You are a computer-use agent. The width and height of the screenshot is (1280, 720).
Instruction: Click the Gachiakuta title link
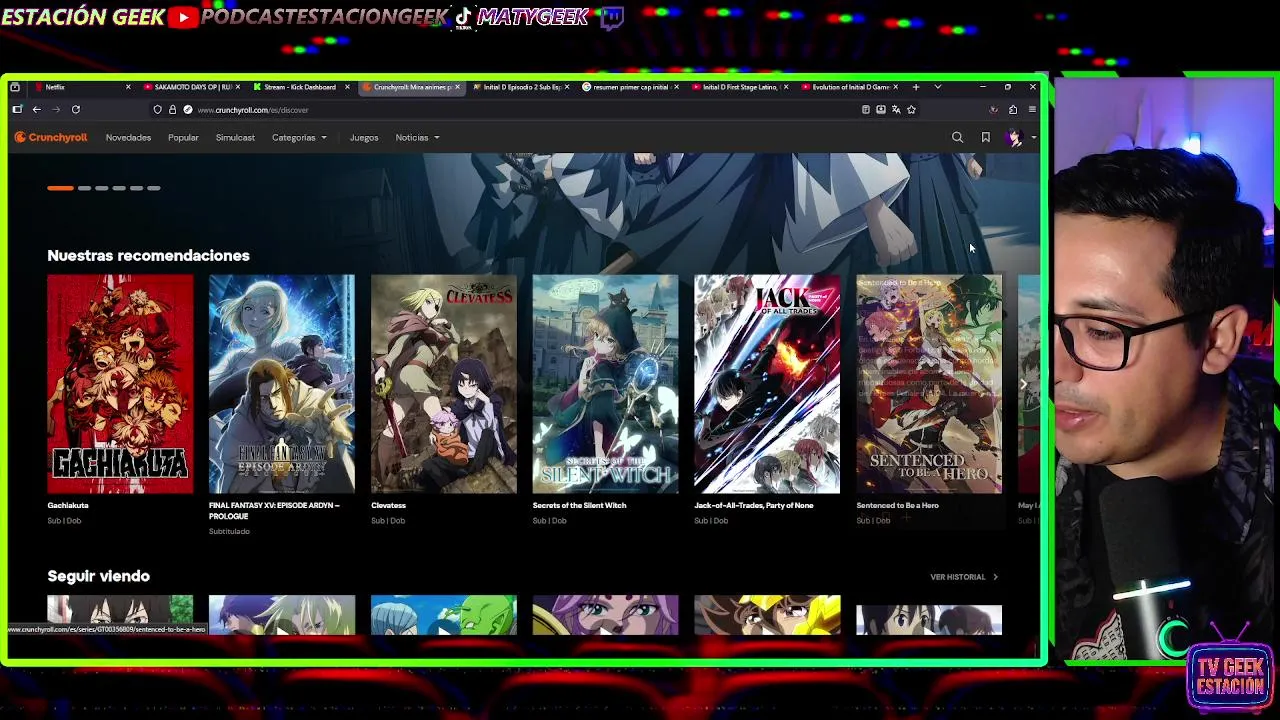pyautogui.click(x=68, y=505)
